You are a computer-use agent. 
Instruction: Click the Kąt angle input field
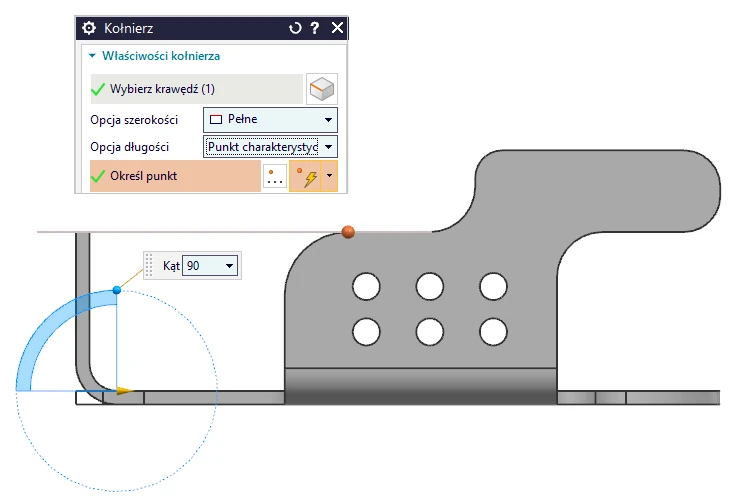203,266
